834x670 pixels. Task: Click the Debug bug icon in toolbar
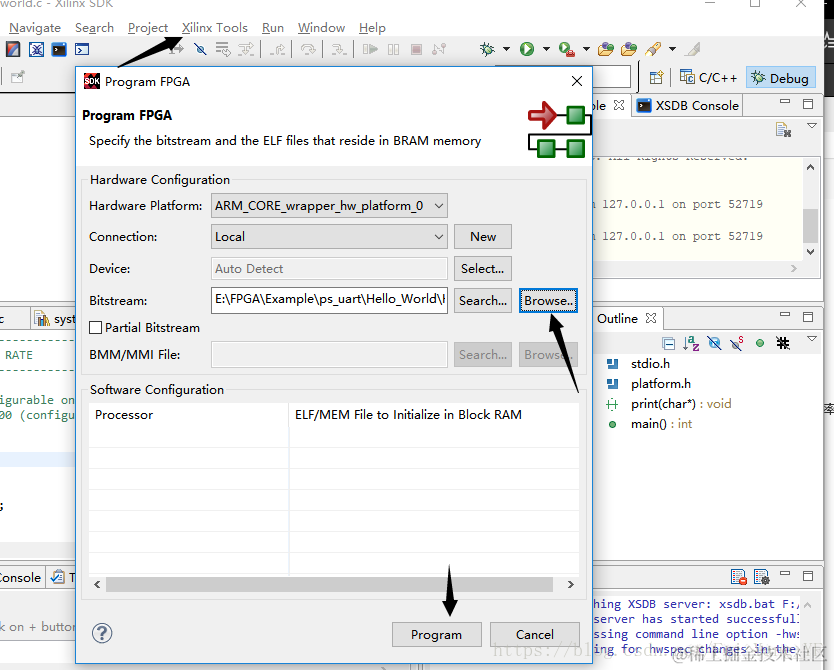pos(487,49)
